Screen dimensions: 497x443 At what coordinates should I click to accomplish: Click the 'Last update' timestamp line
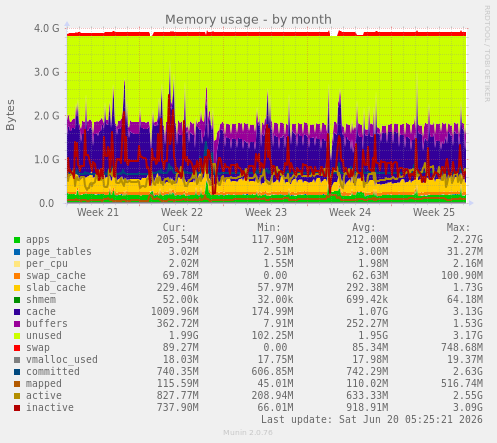372,420
